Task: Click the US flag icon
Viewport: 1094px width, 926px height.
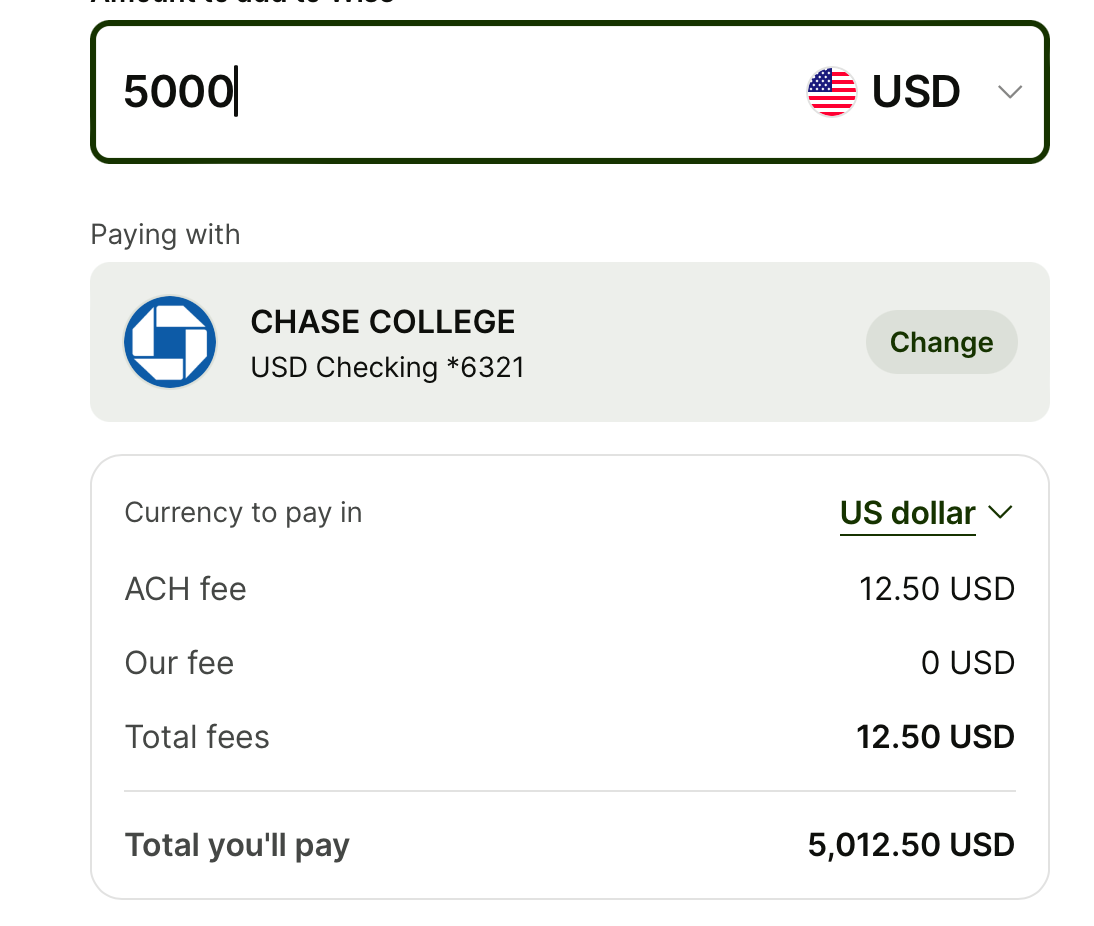Action: click(832, 92)
